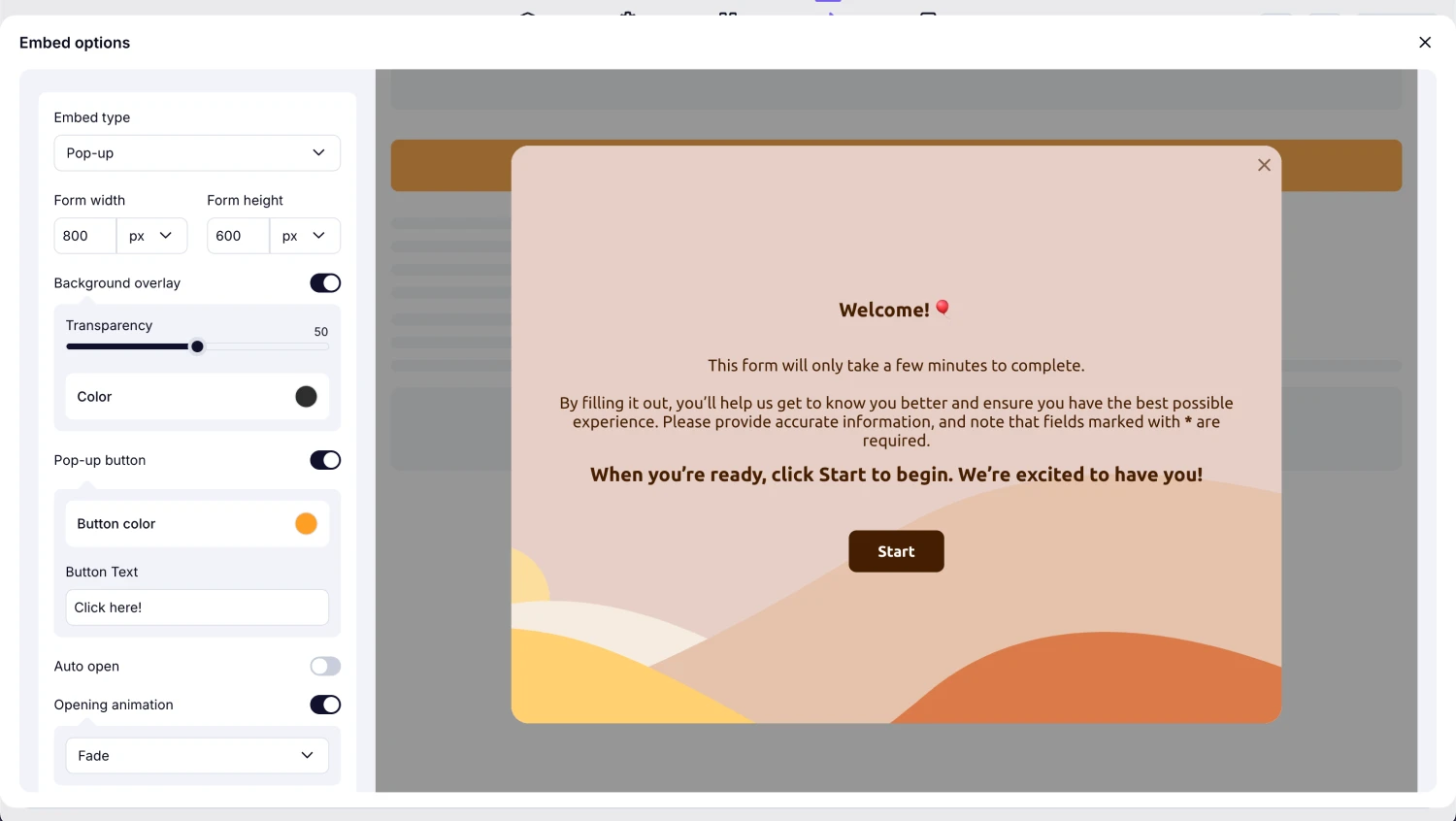Viewport: 1456px width, 821px height.
Task: Expand the px unit dropdown for Form width
Action: click(x=151, y=235)
